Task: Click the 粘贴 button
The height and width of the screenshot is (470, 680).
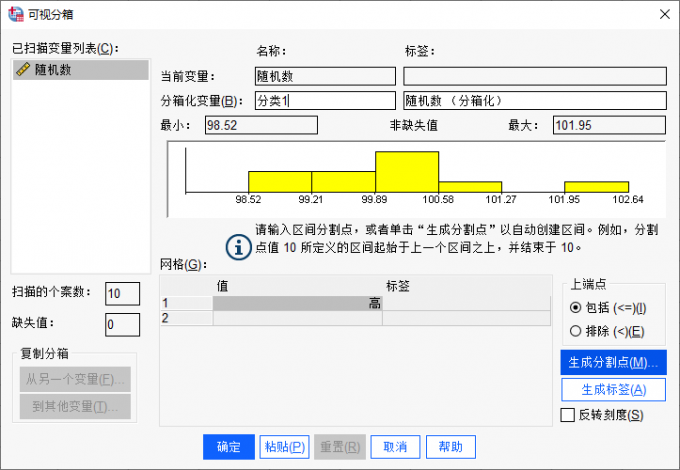Action: pos(284,447)
